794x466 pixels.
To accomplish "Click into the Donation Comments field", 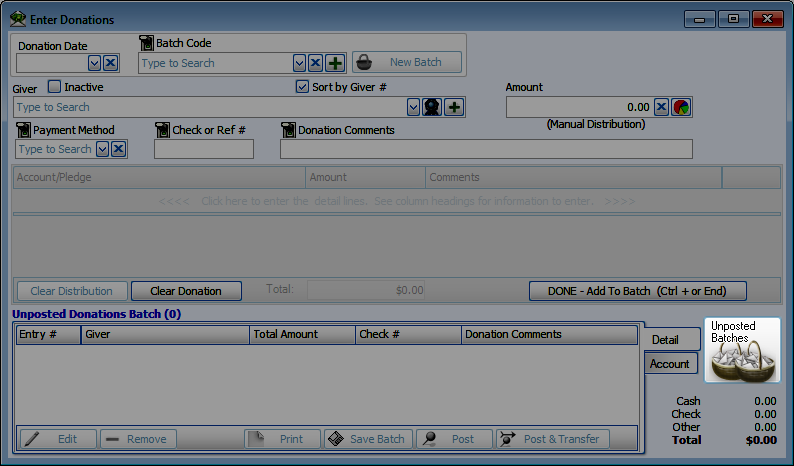I will tap(486, 149).
